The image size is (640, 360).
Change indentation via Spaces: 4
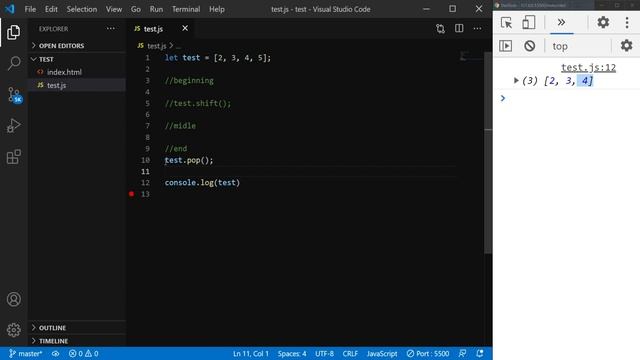click(x=292, y=353)
